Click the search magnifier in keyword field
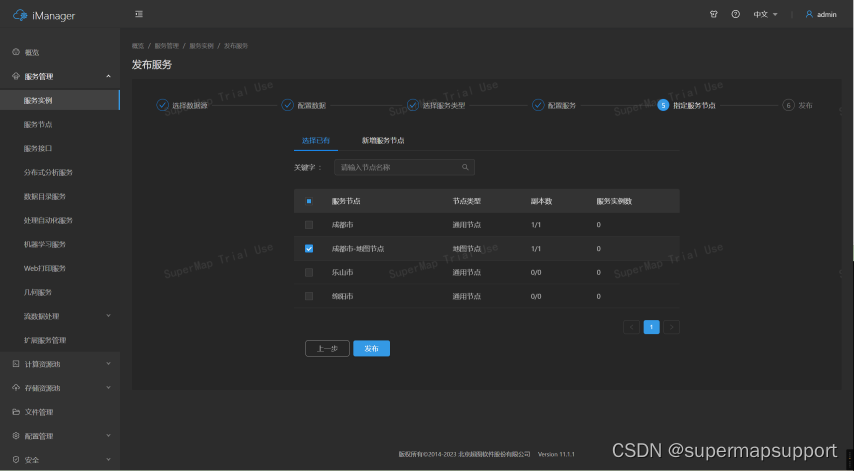854x471 pixels. pyautogui.click(x=465, y=168)
